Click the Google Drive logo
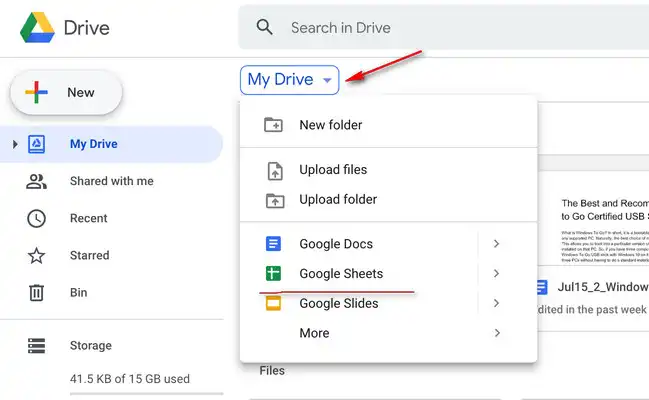Image resolution: width=649 pixels, height=400 pixels. (x=37, y=27)
